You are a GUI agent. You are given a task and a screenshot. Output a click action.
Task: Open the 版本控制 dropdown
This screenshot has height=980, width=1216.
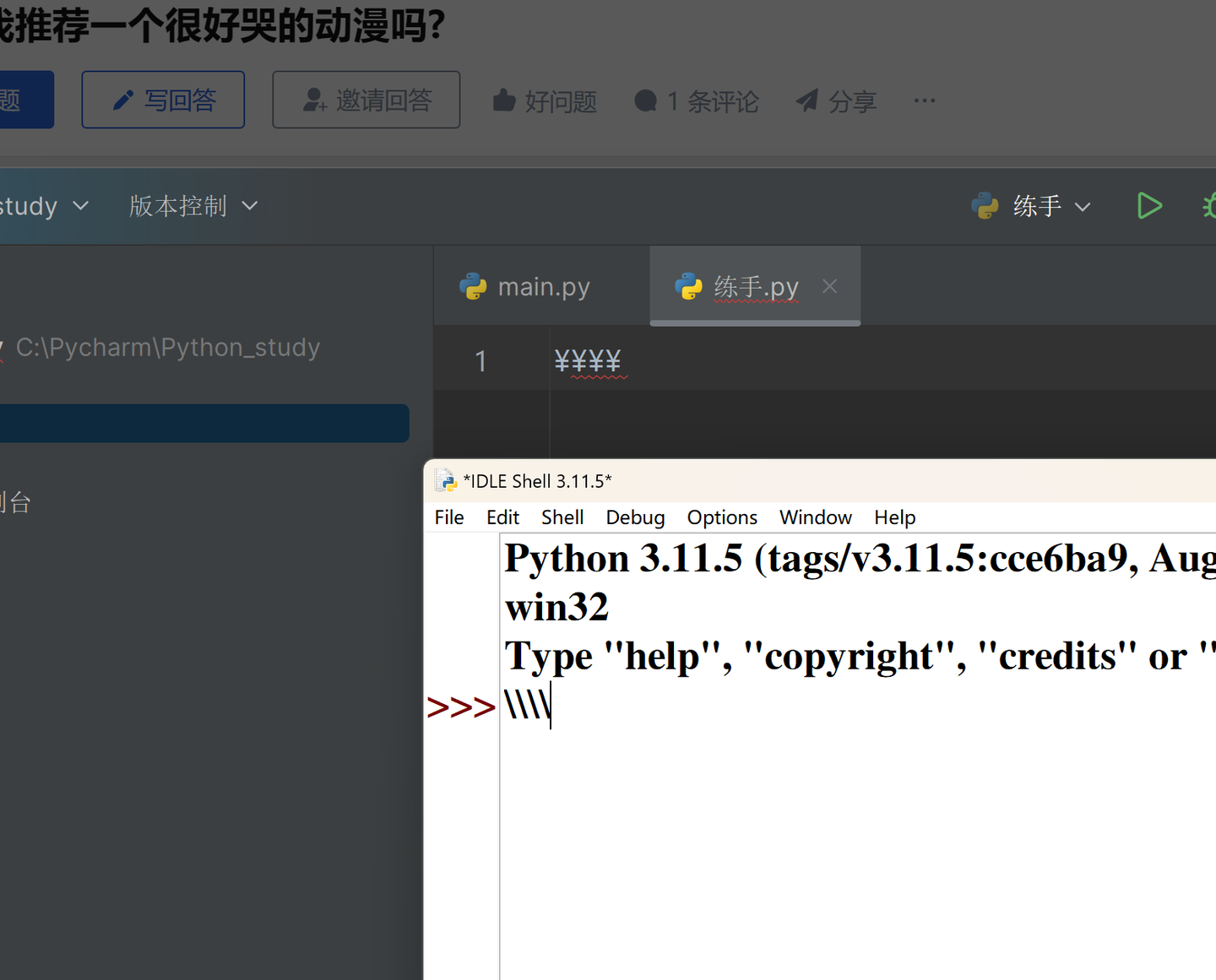tap(193, 205)
